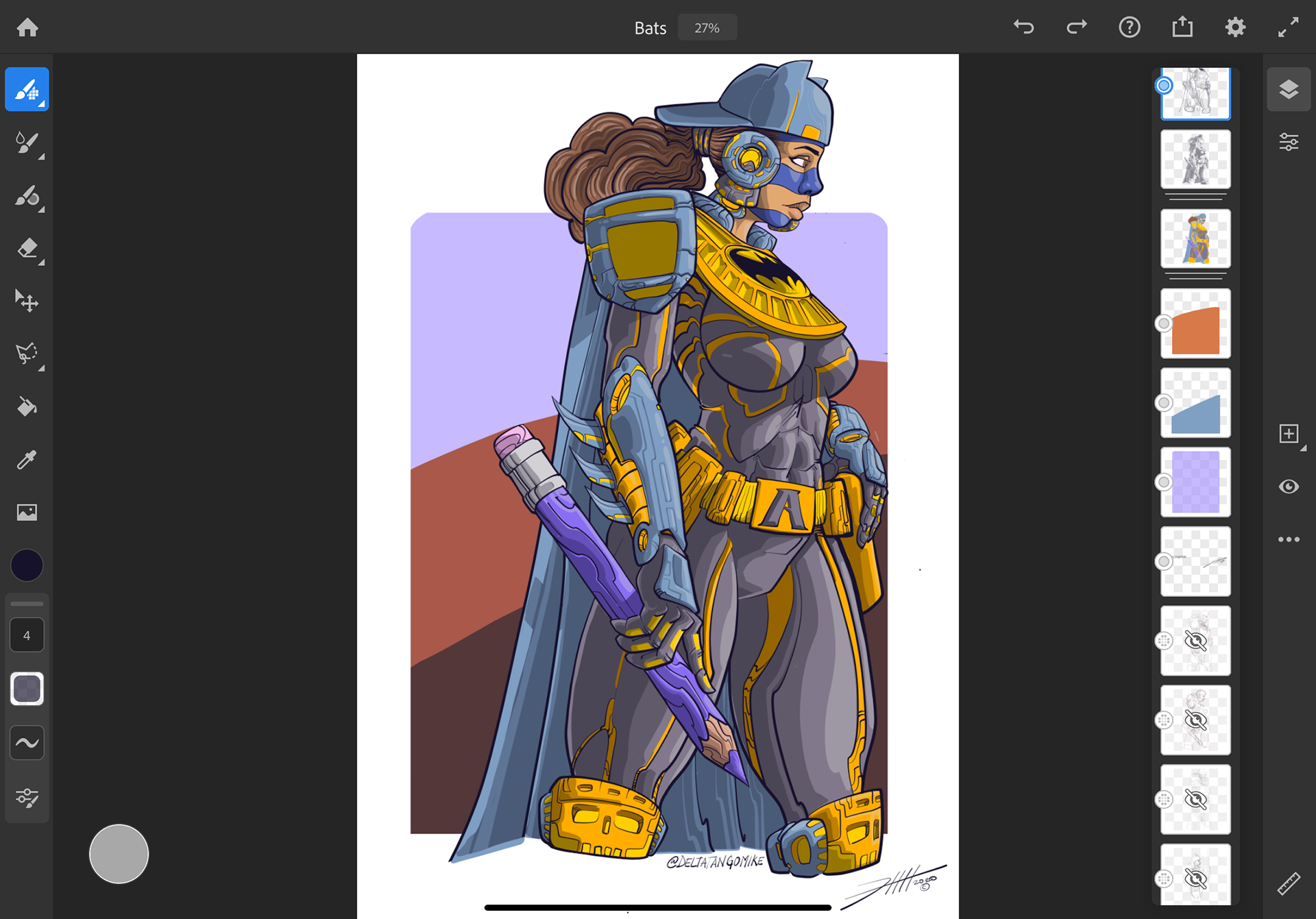Open the Share and export options
This screenshot has height=919, width=1316.
pyautogui.click(x=1182, y=27)
